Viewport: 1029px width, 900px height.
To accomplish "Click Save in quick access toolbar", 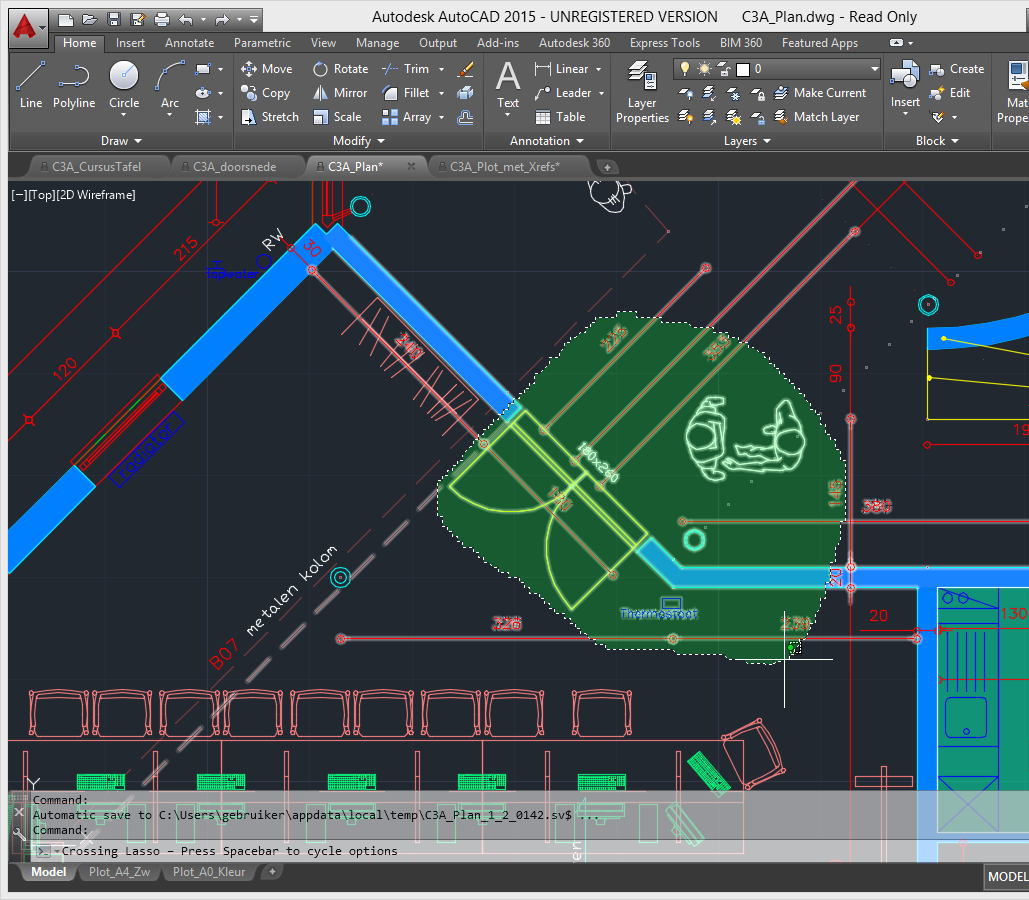I will click(114, 20).
